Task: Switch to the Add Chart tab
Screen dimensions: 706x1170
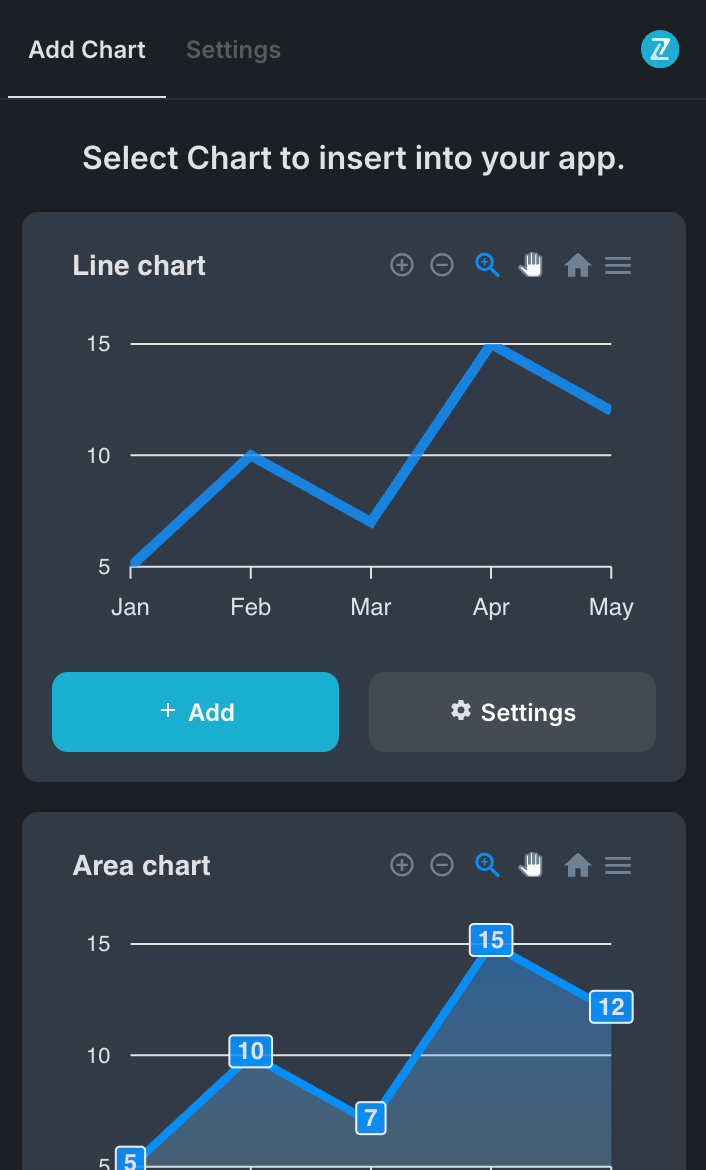Action: click(86, 49)
